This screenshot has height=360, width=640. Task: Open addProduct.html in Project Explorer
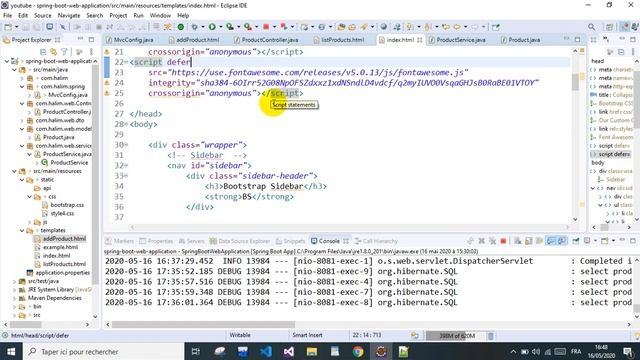(x=64, y=239)
